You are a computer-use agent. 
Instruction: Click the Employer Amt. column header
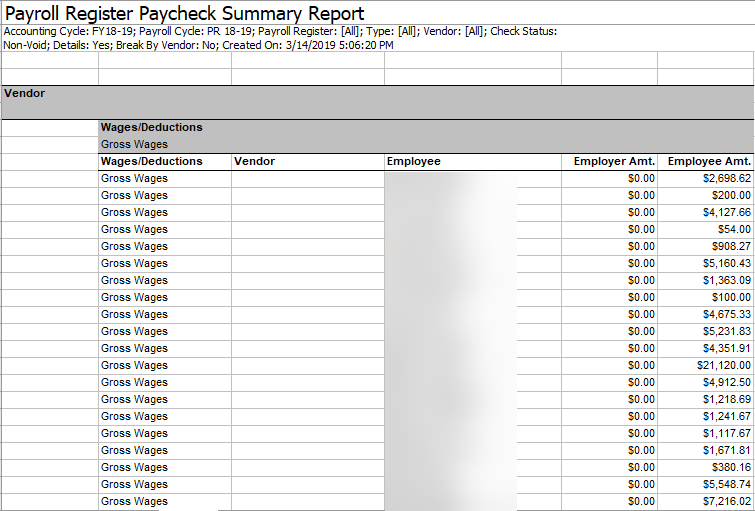point(614,161)
